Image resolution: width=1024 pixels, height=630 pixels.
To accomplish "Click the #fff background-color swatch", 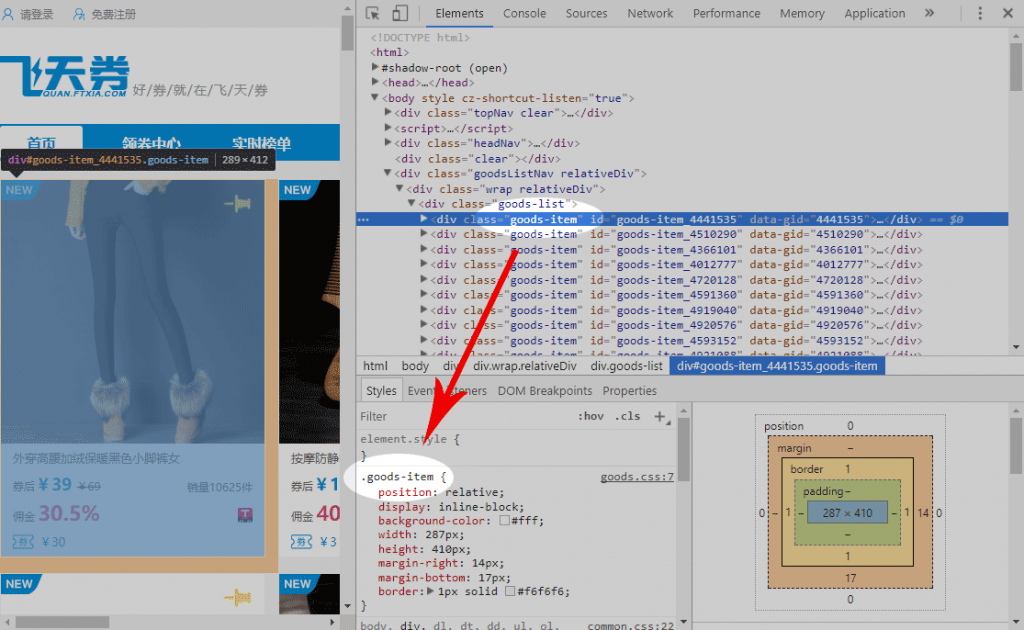I will point(507,521).
